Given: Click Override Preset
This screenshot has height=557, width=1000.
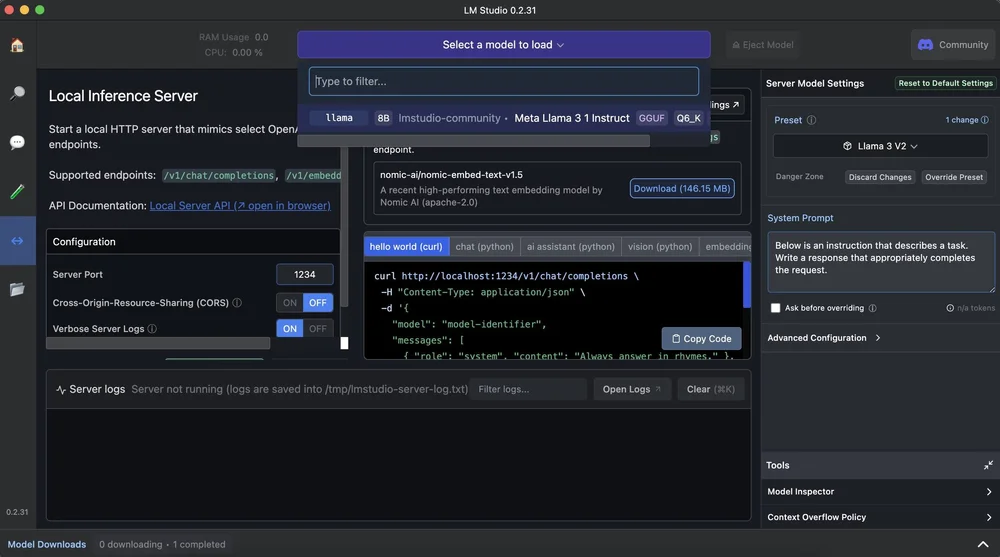Looking at the screenshot, I should (x=953, y=177).
